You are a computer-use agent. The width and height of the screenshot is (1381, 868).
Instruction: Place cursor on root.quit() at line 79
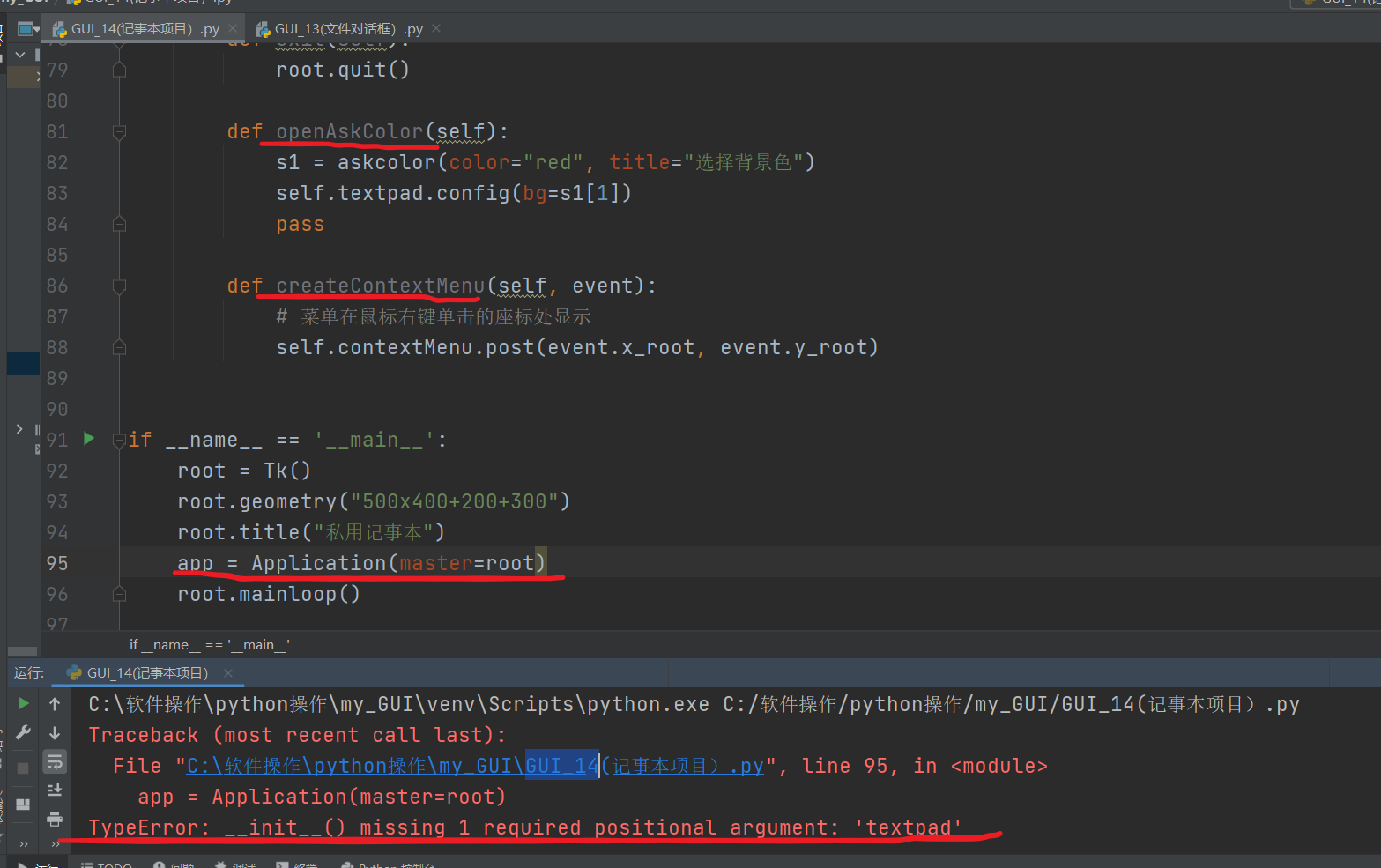[343, 70]
